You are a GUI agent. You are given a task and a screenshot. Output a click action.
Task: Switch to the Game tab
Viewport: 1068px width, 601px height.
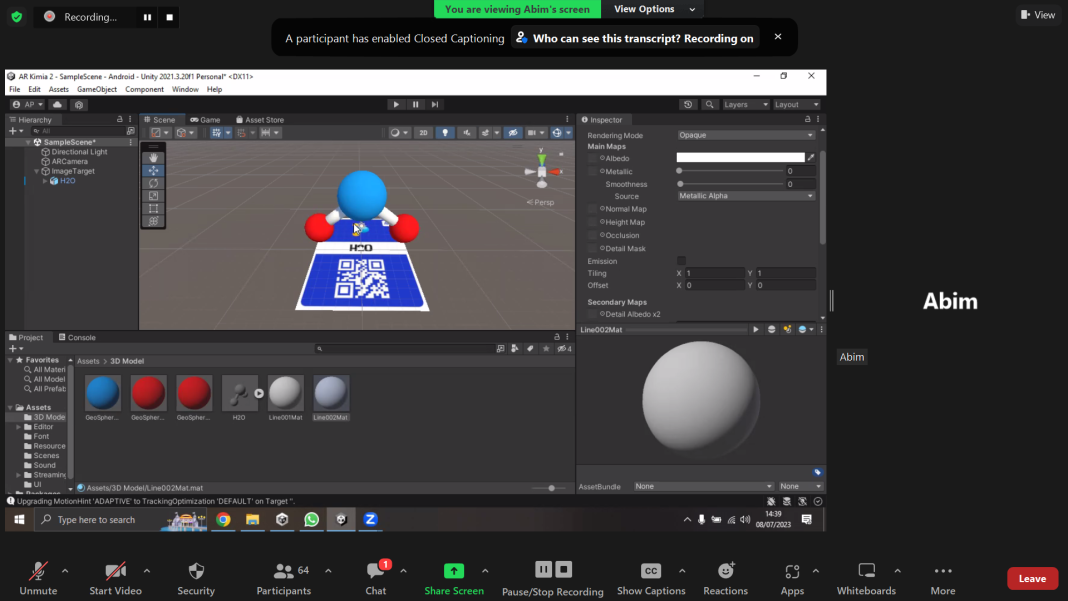205,119
